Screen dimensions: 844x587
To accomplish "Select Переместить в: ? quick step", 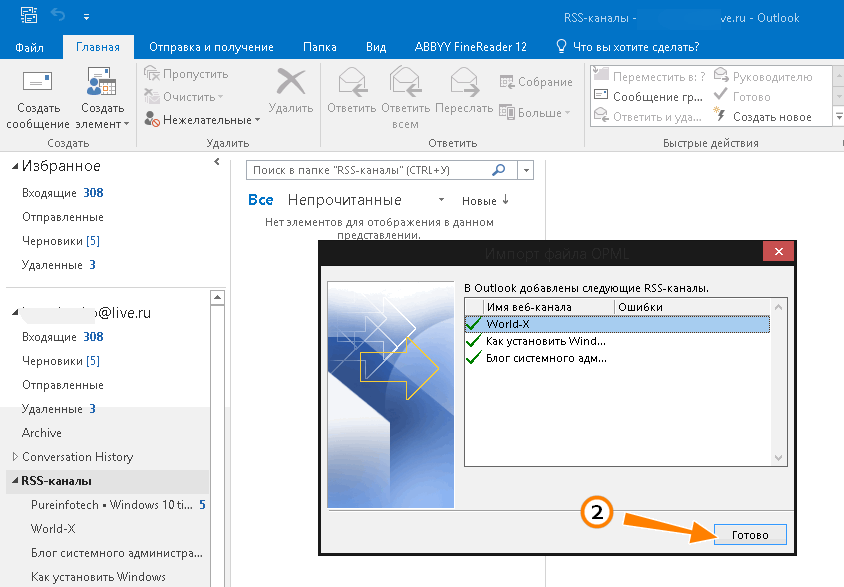I will (649, 76).
